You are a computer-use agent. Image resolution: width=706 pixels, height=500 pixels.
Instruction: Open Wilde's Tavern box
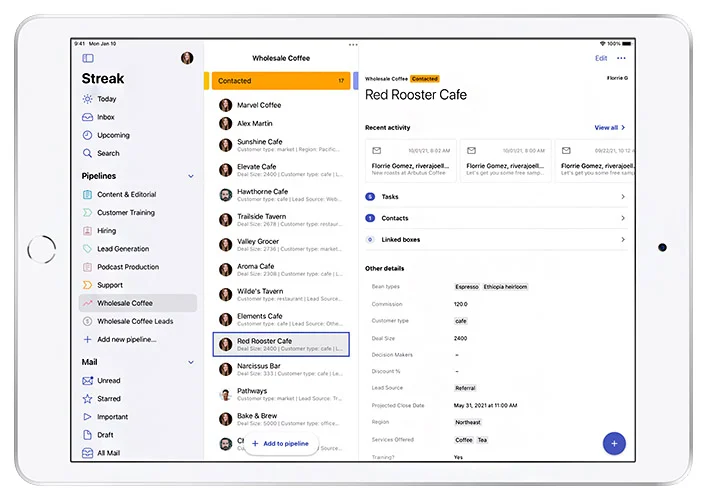[281, 295]
